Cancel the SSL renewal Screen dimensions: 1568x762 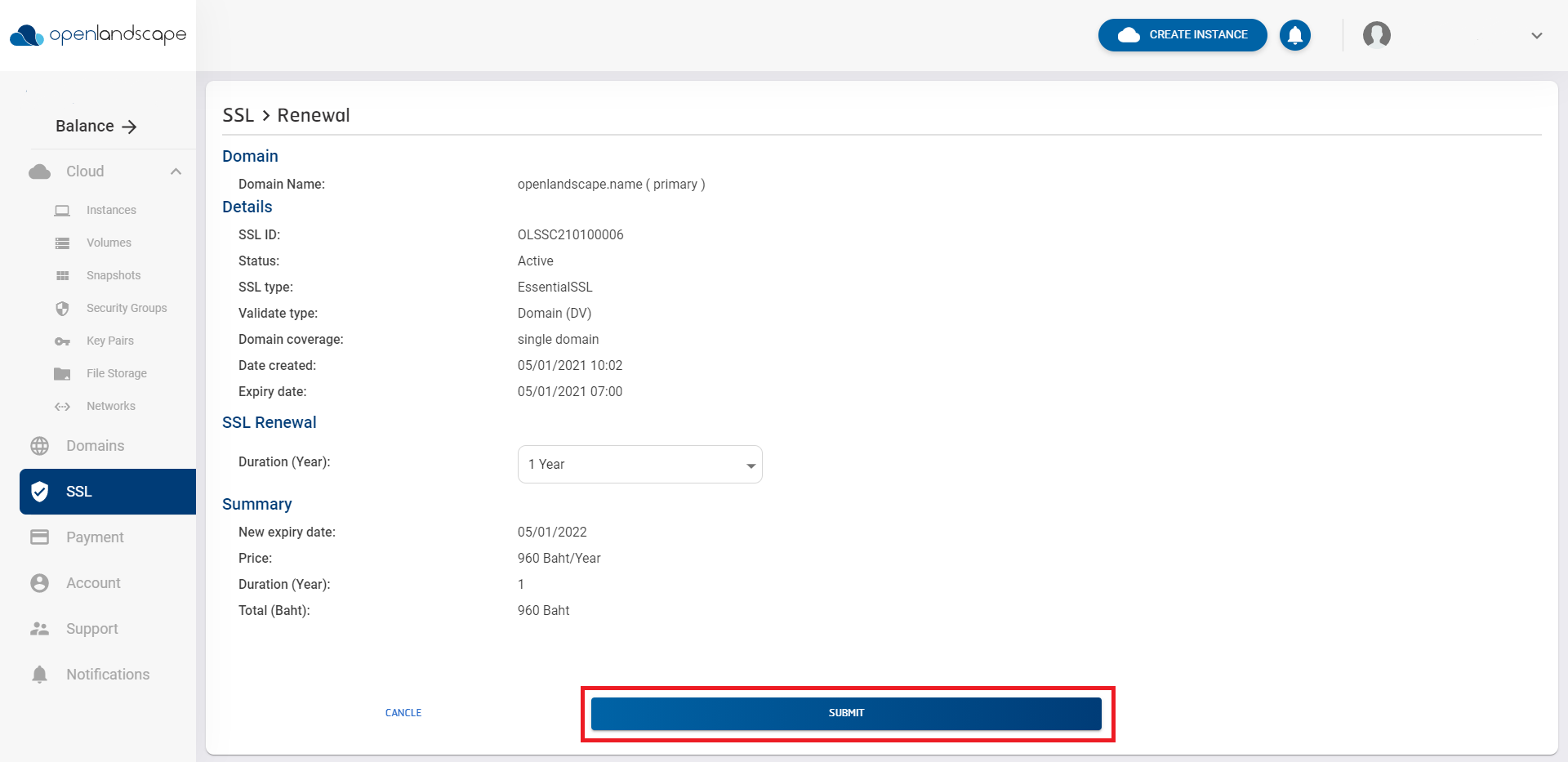(403, 712)
